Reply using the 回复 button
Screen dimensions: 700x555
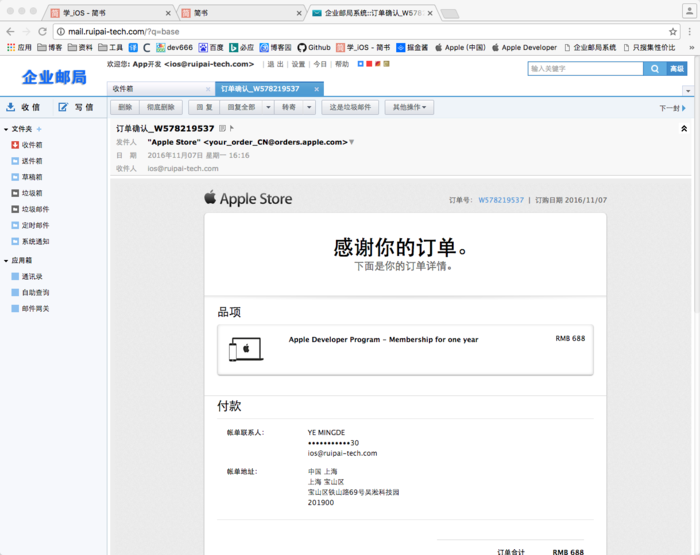(204, 107)
